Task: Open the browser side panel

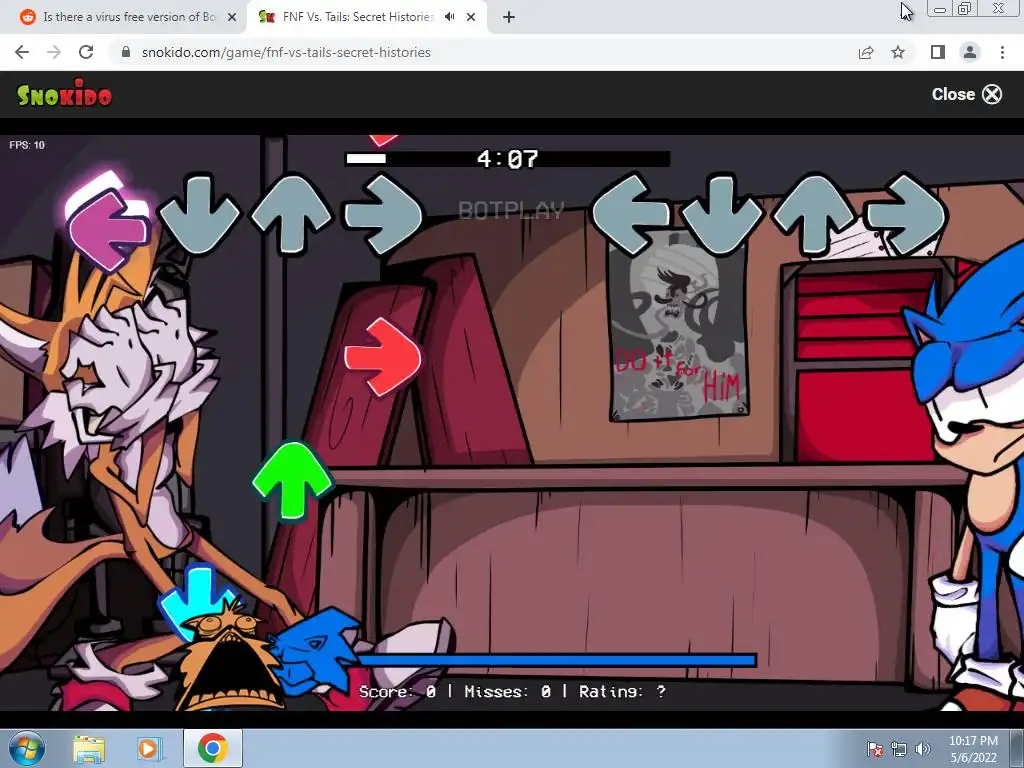Action: click(x=938, y=52)
